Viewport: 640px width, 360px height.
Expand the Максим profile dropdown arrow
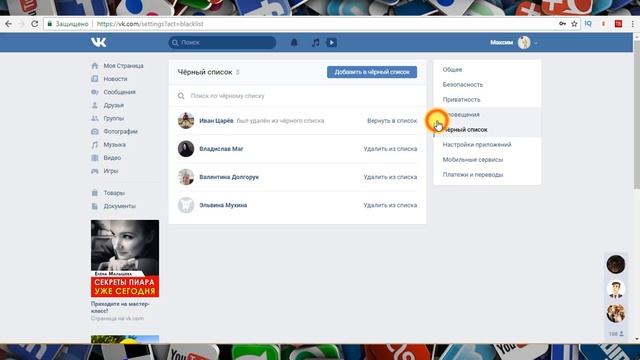tap(536, 43)
